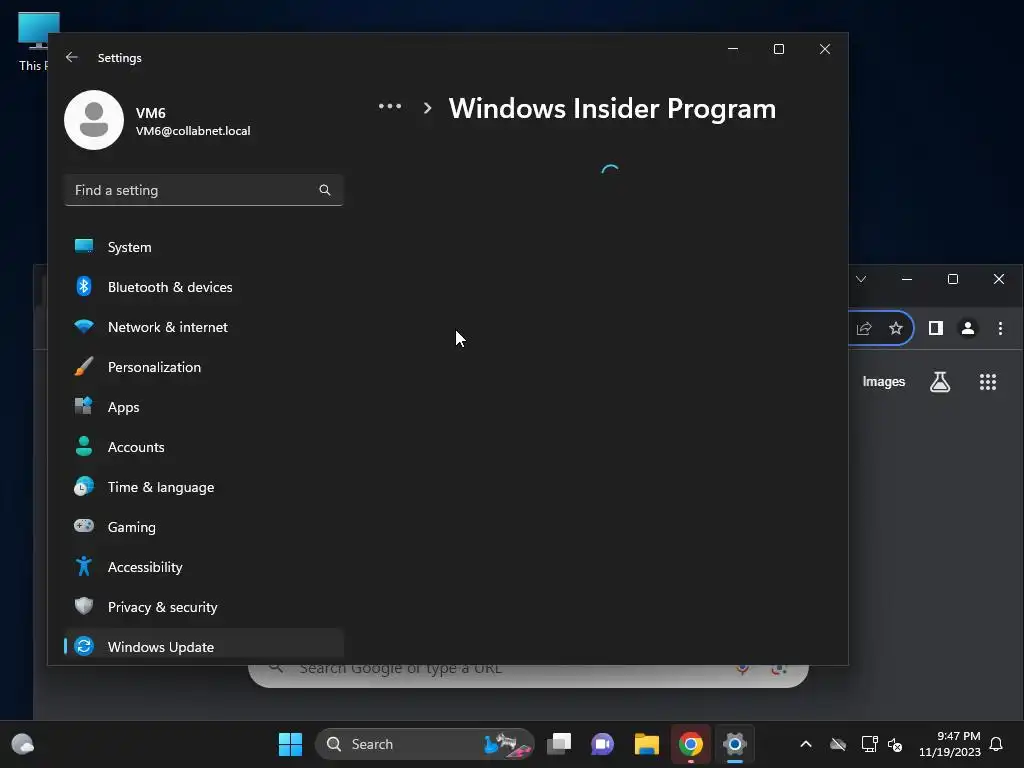Open weather widget on taskbar

(23, 744)
